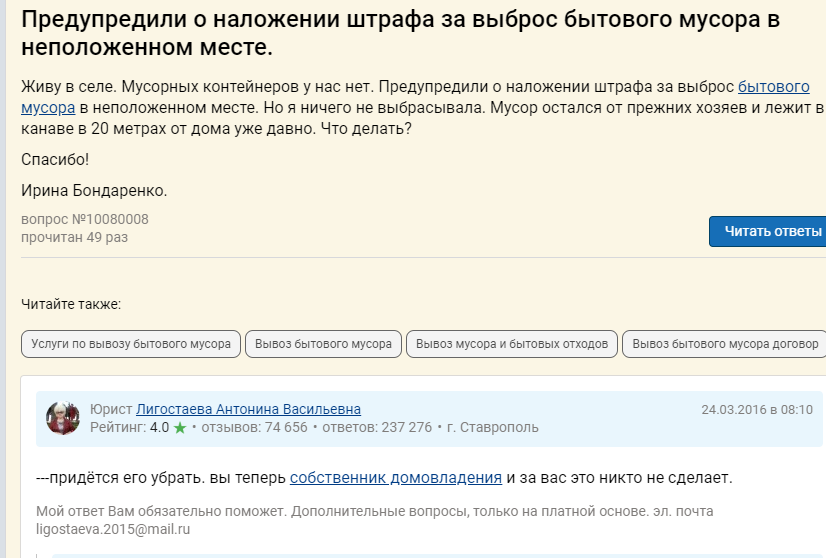Image resolution: width=826 pixels, height=558 pixels.
Task: Choose the 'Вывоз бытового мусора договор' tag
Action: 724,344
